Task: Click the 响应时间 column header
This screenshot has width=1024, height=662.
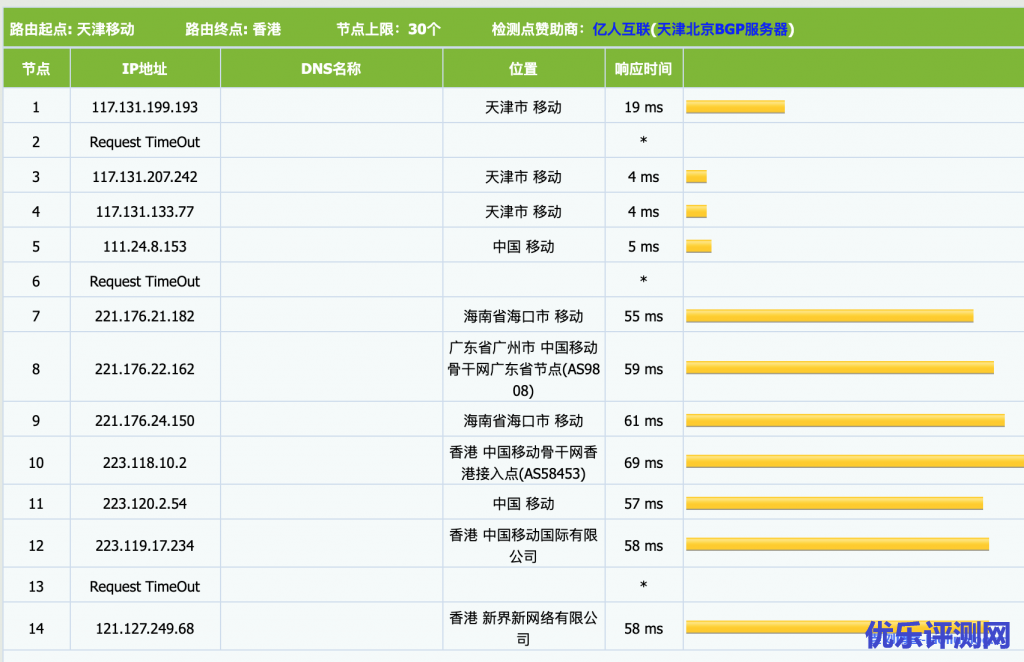Action: [643, 69]
